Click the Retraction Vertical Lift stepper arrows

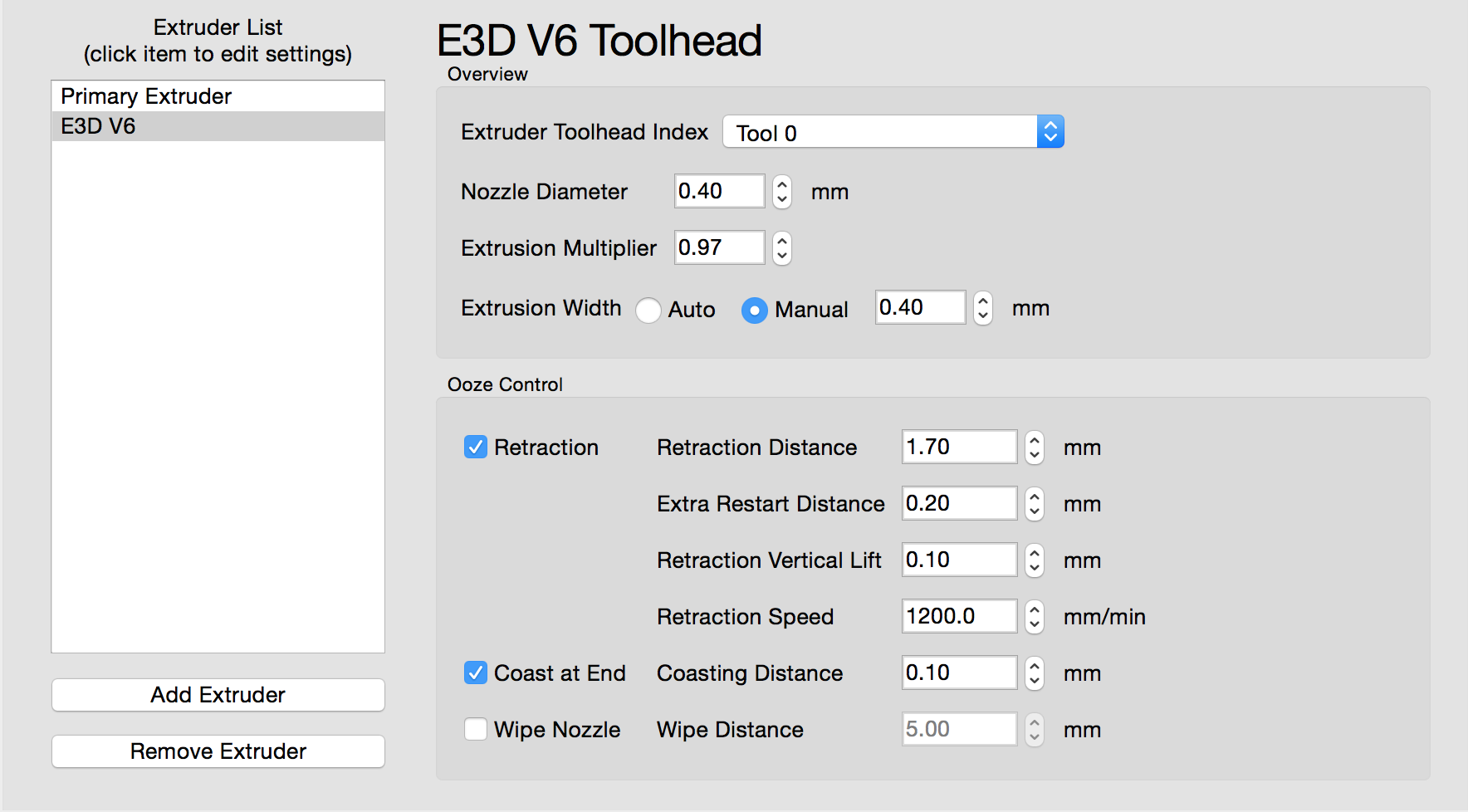[1034, 560]
